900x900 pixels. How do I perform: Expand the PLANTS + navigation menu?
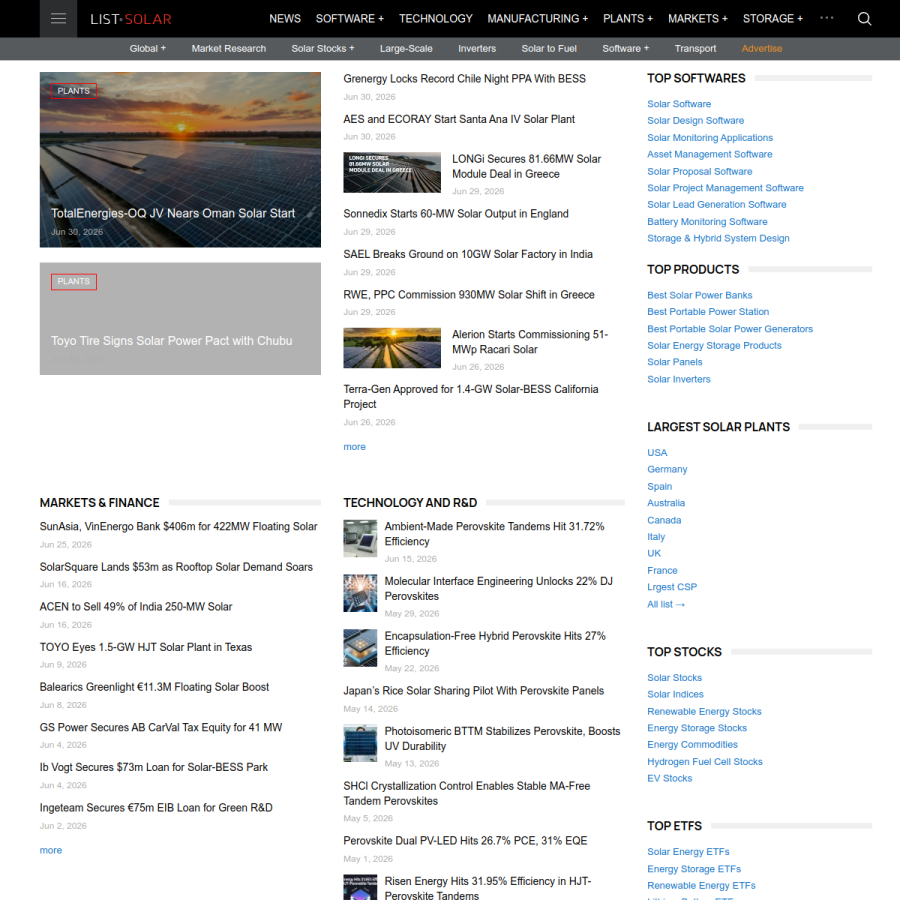tap(628, 19)
